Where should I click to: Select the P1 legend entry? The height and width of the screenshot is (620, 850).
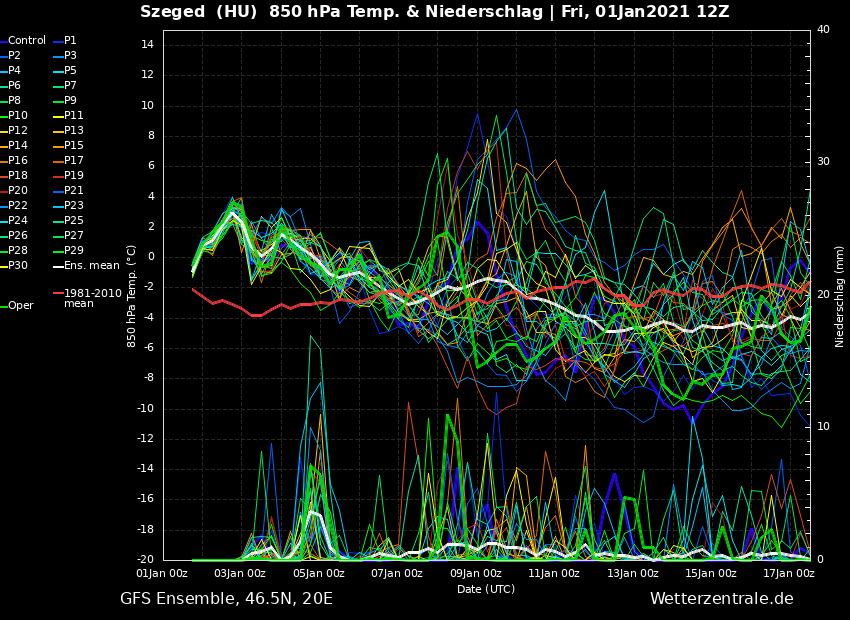click(70, 41)
